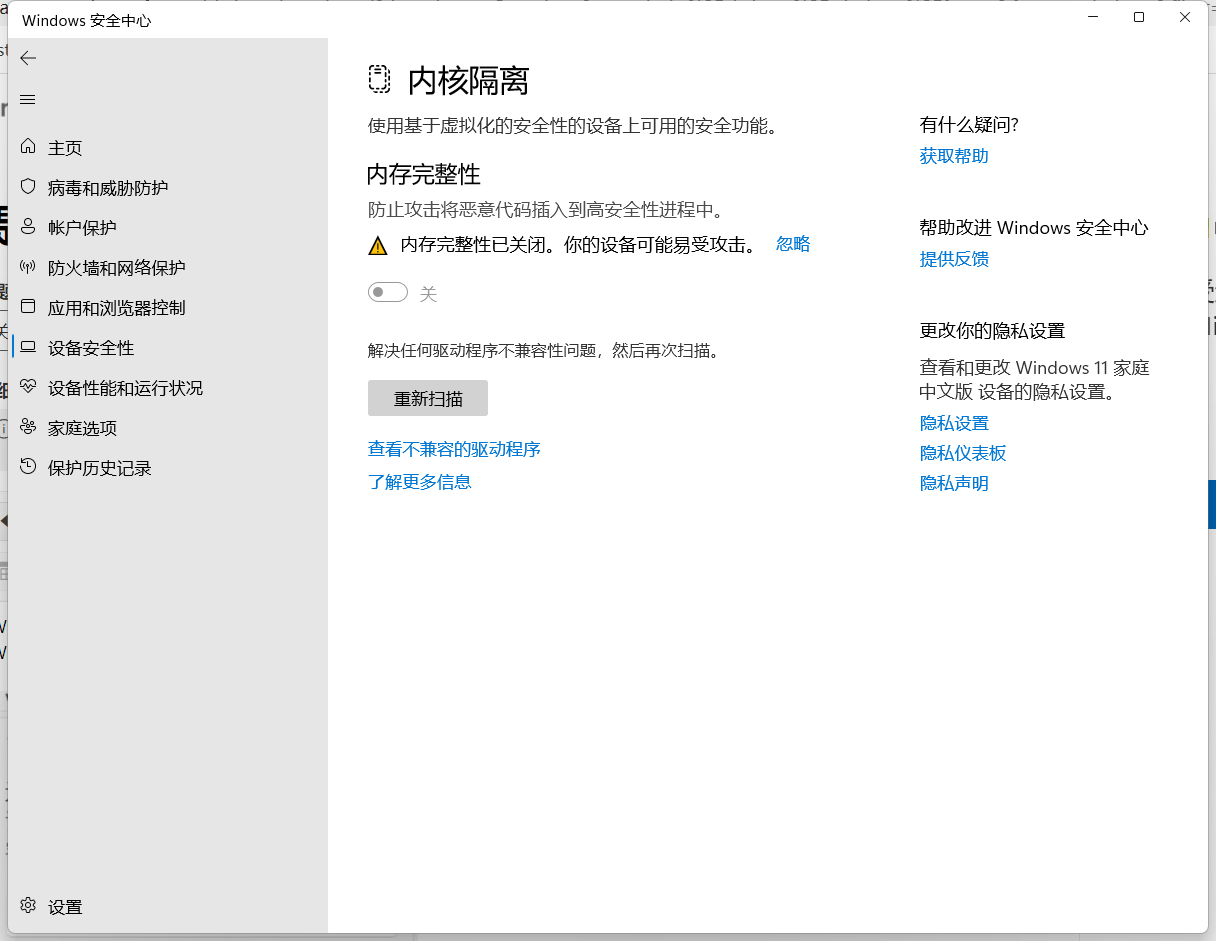
Task: Click the person icon for account protection
Action: [28, 227]
